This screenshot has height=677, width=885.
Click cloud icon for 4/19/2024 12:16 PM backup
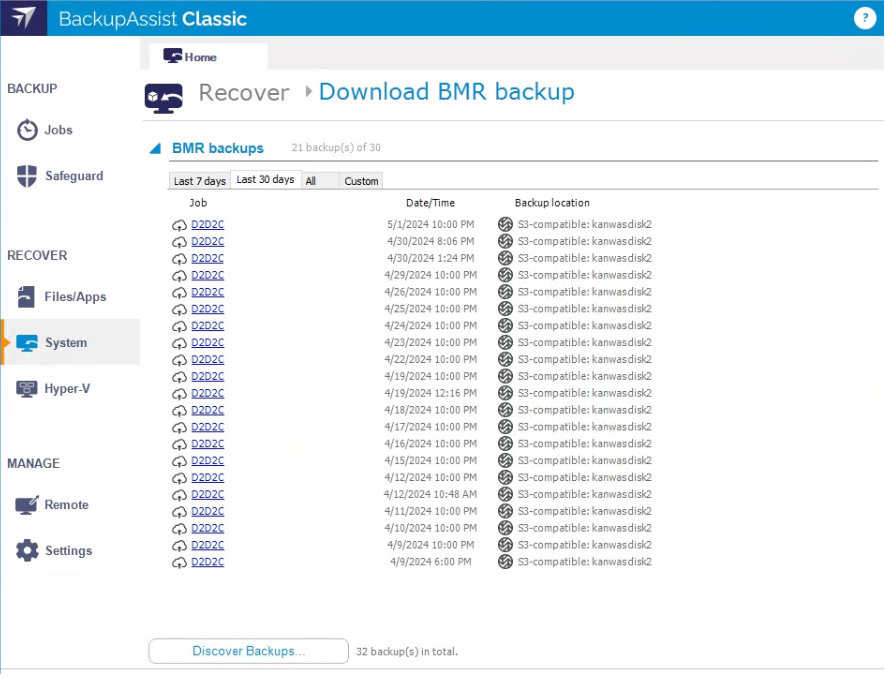coord(179,394)
